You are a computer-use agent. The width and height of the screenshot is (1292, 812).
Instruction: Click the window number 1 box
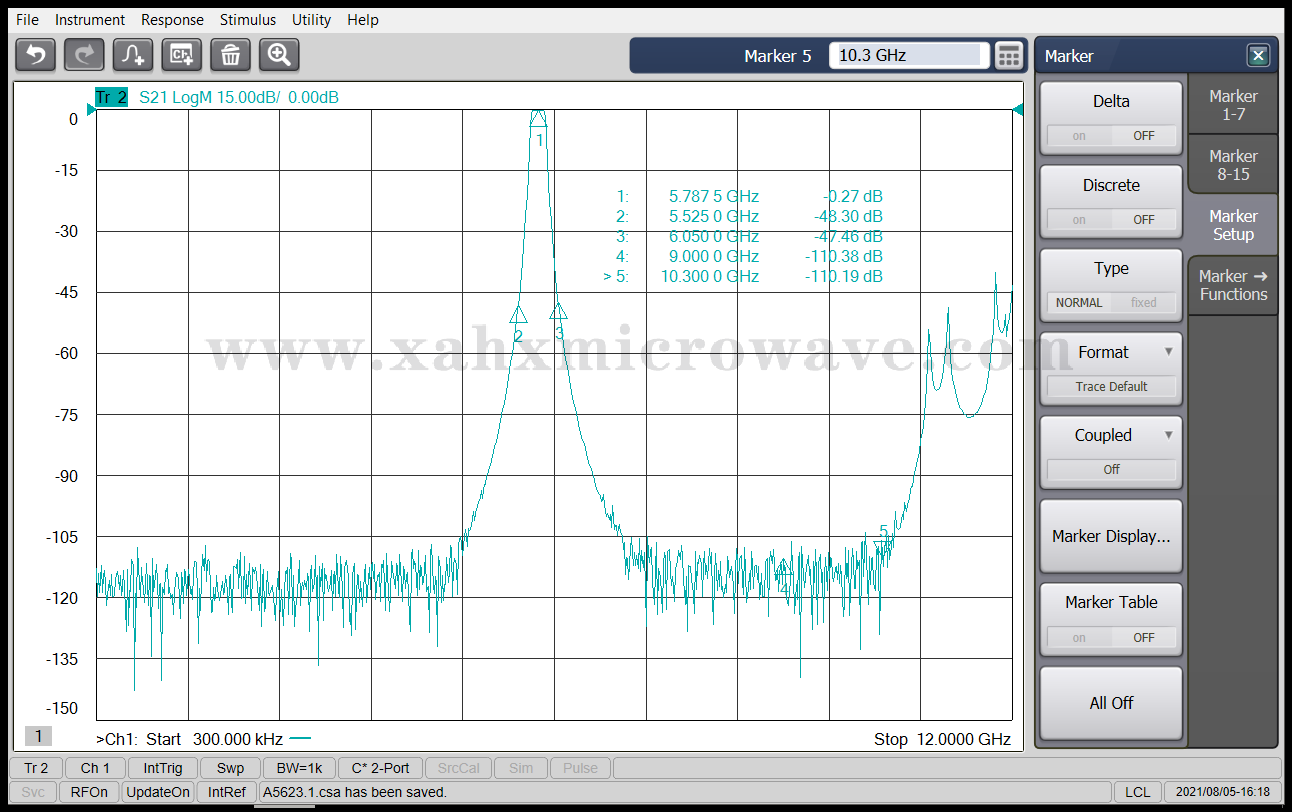[x=38, y=736]
